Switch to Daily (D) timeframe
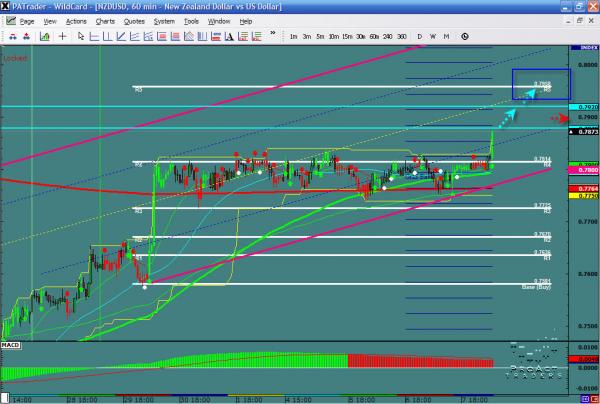This screenshot has height=404, width=600. [419, 37]
